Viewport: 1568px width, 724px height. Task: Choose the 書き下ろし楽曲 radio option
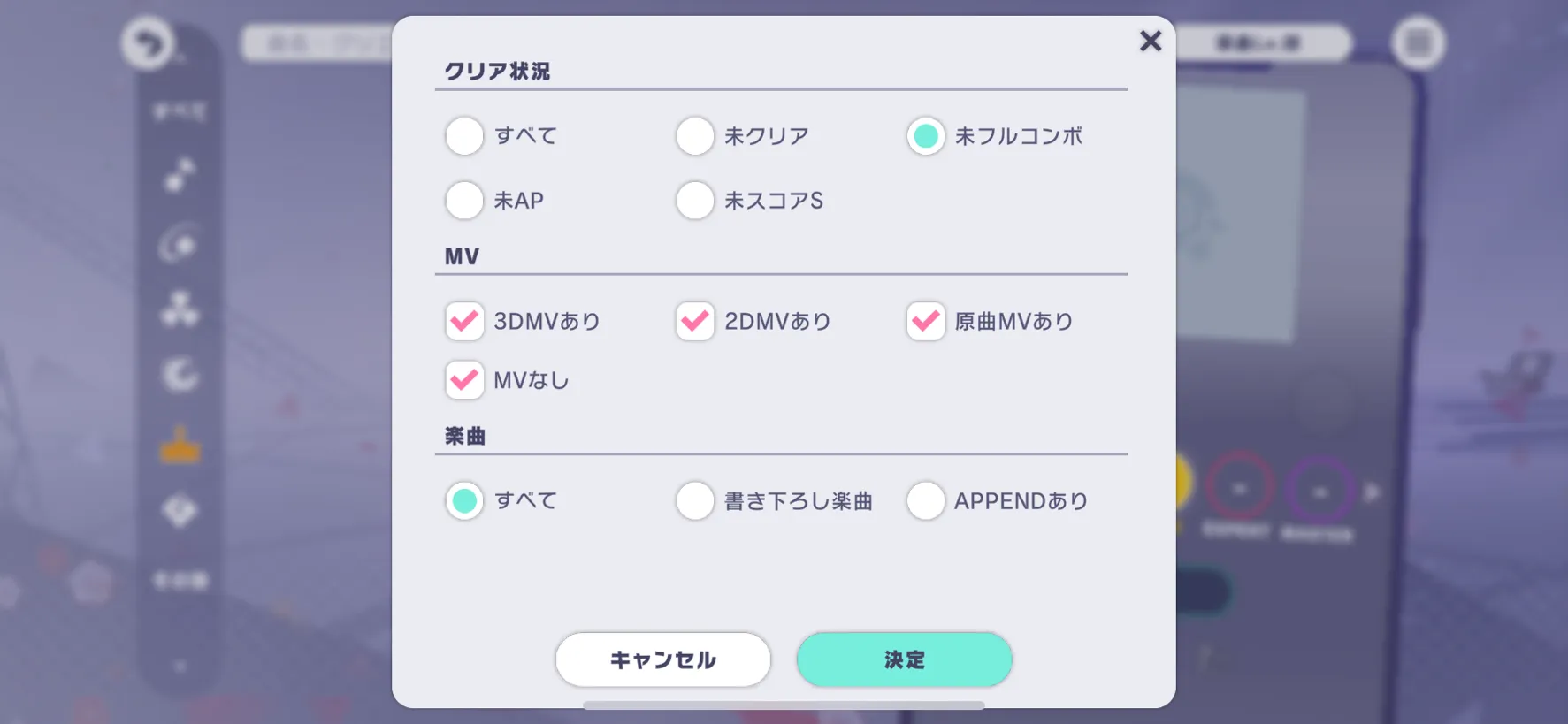pyautogui.click(x=695, y=500)
